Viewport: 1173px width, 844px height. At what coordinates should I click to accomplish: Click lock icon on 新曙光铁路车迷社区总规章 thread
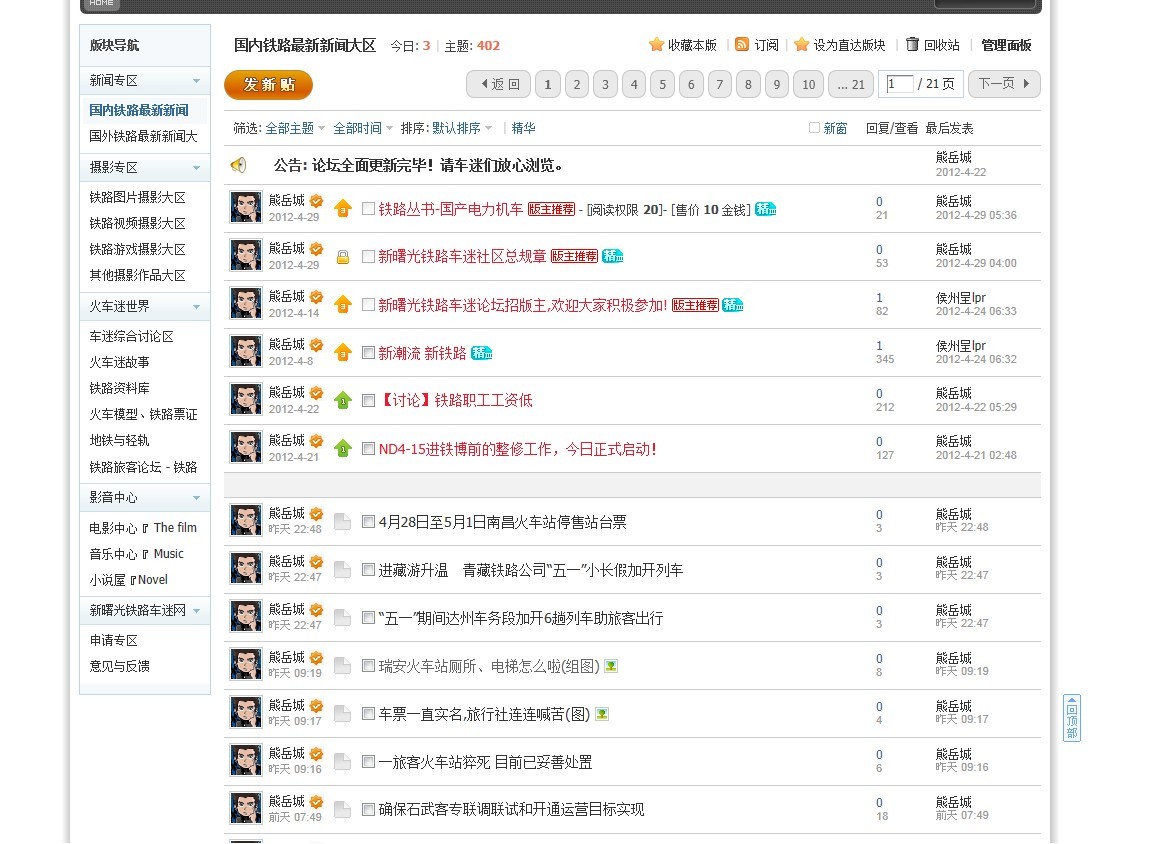tap(343, 257)
